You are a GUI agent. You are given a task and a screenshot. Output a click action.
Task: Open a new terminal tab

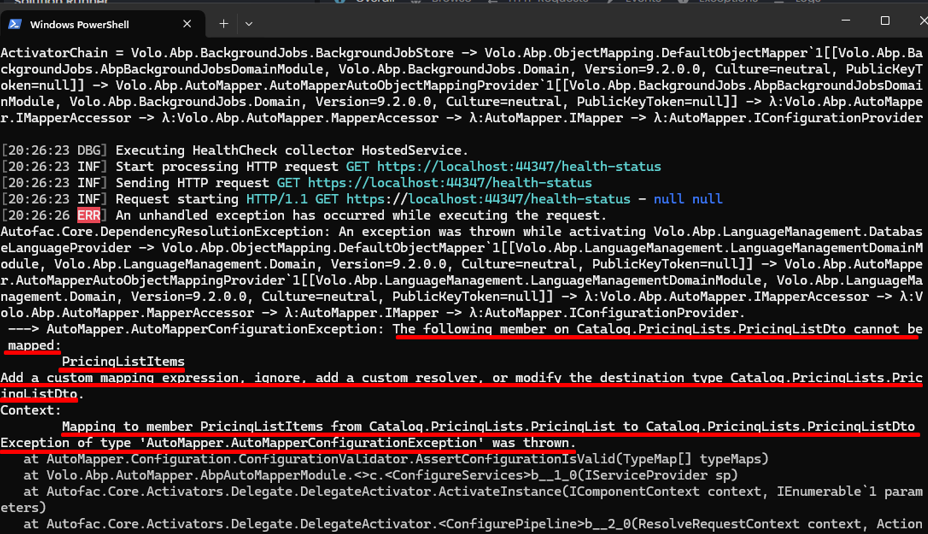pyautogui.click(x=223, y=23)
